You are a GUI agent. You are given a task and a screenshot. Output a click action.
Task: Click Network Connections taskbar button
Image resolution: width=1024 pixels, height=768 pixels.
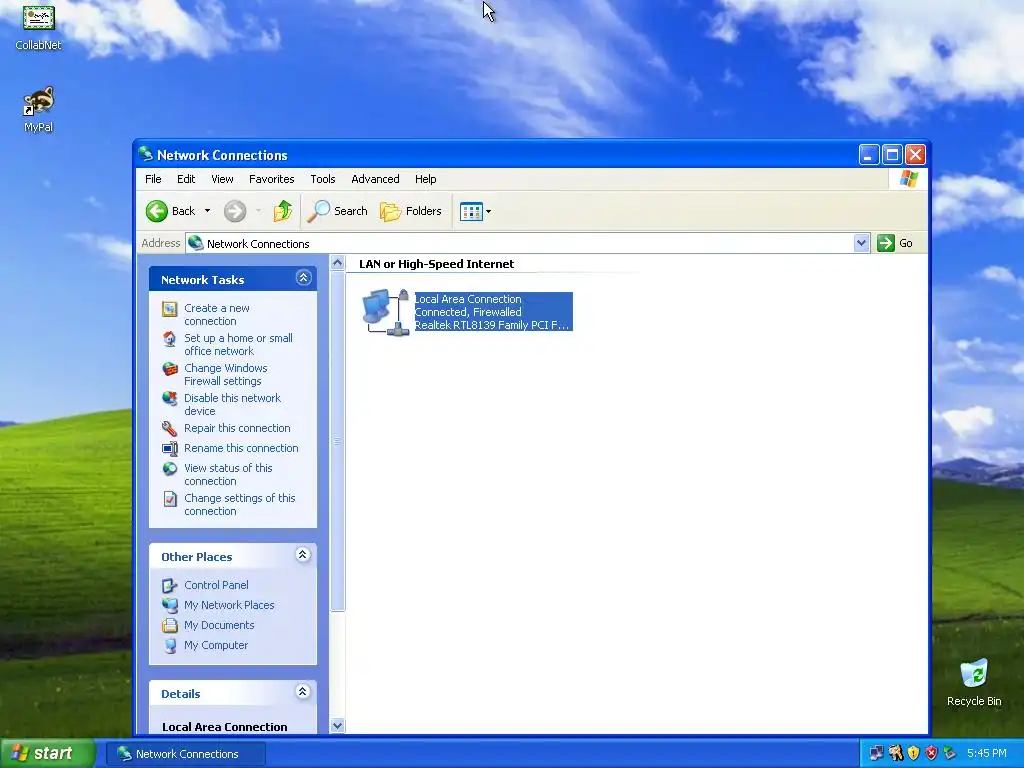point(186,754)
